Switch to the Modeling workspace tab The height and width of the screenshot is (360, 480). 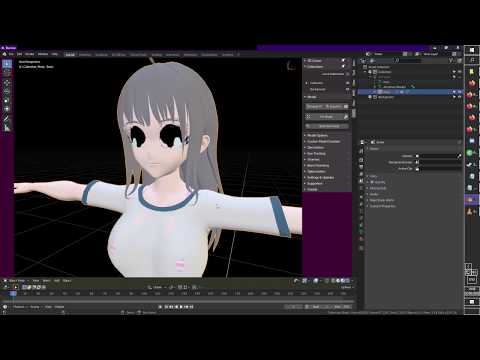pyautogui.click(x=85, y=54)
